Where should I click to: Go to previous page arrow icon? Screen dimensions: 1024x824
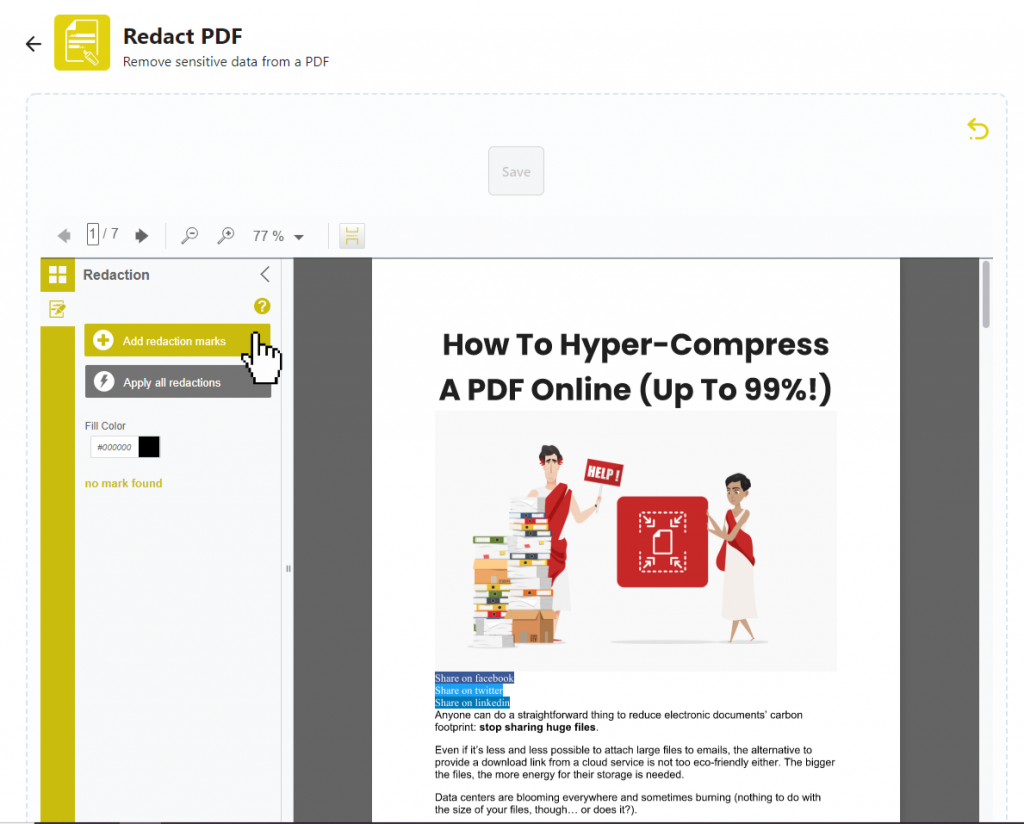64,235
